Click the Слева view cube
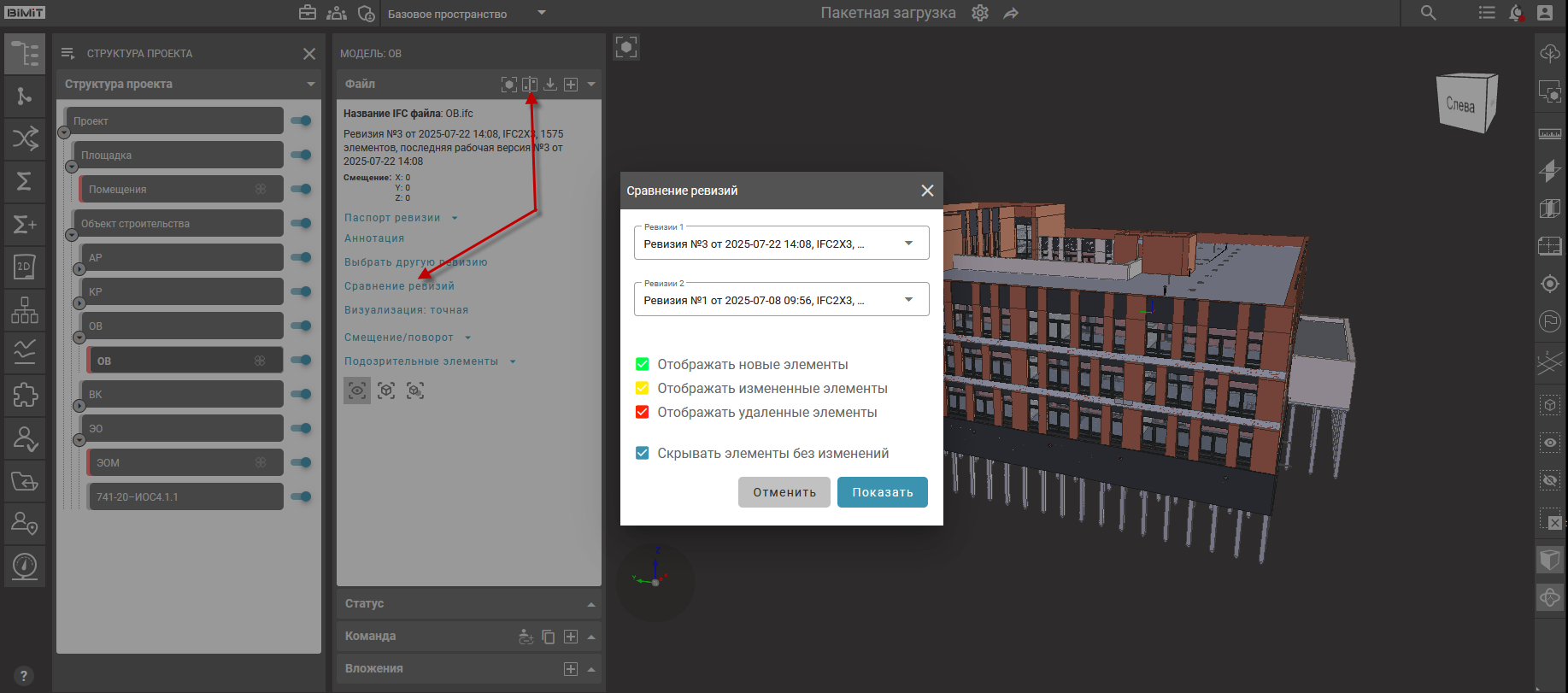This screenshot has width=1568, height=693. [x=1466, y=103]
